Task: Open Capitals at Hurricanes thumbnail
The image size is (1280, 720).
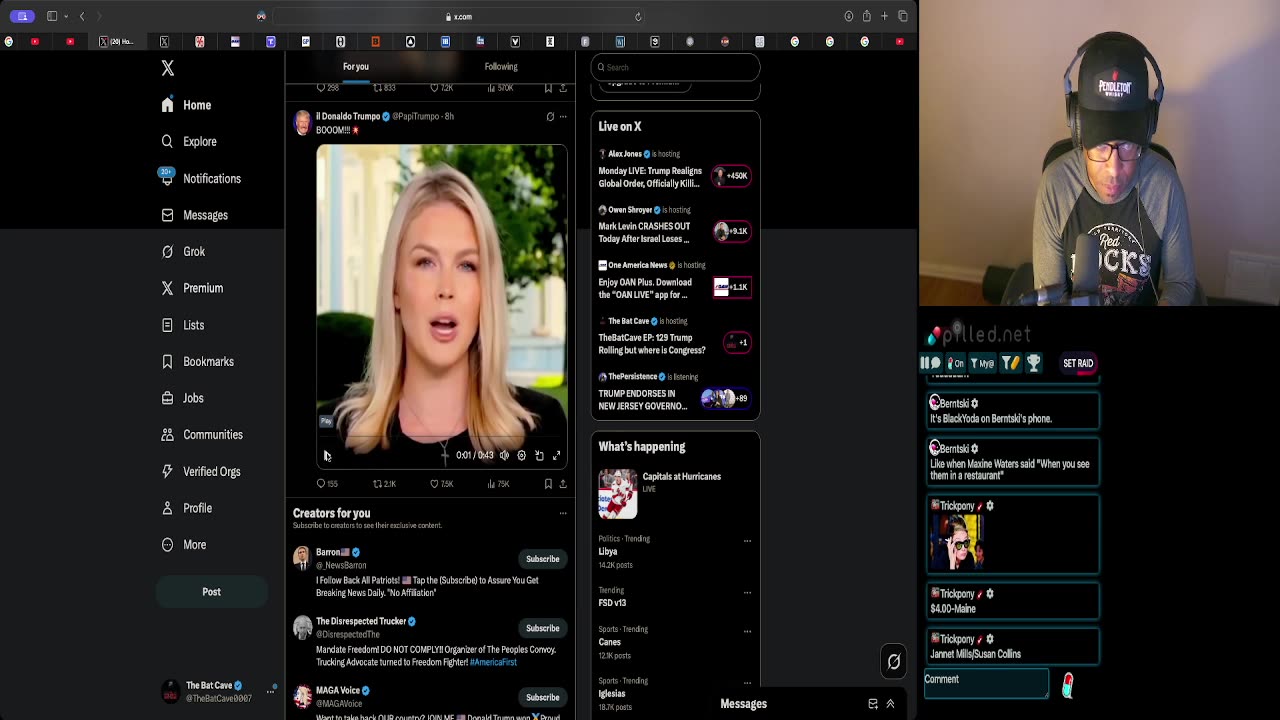Action: (617, 494)
